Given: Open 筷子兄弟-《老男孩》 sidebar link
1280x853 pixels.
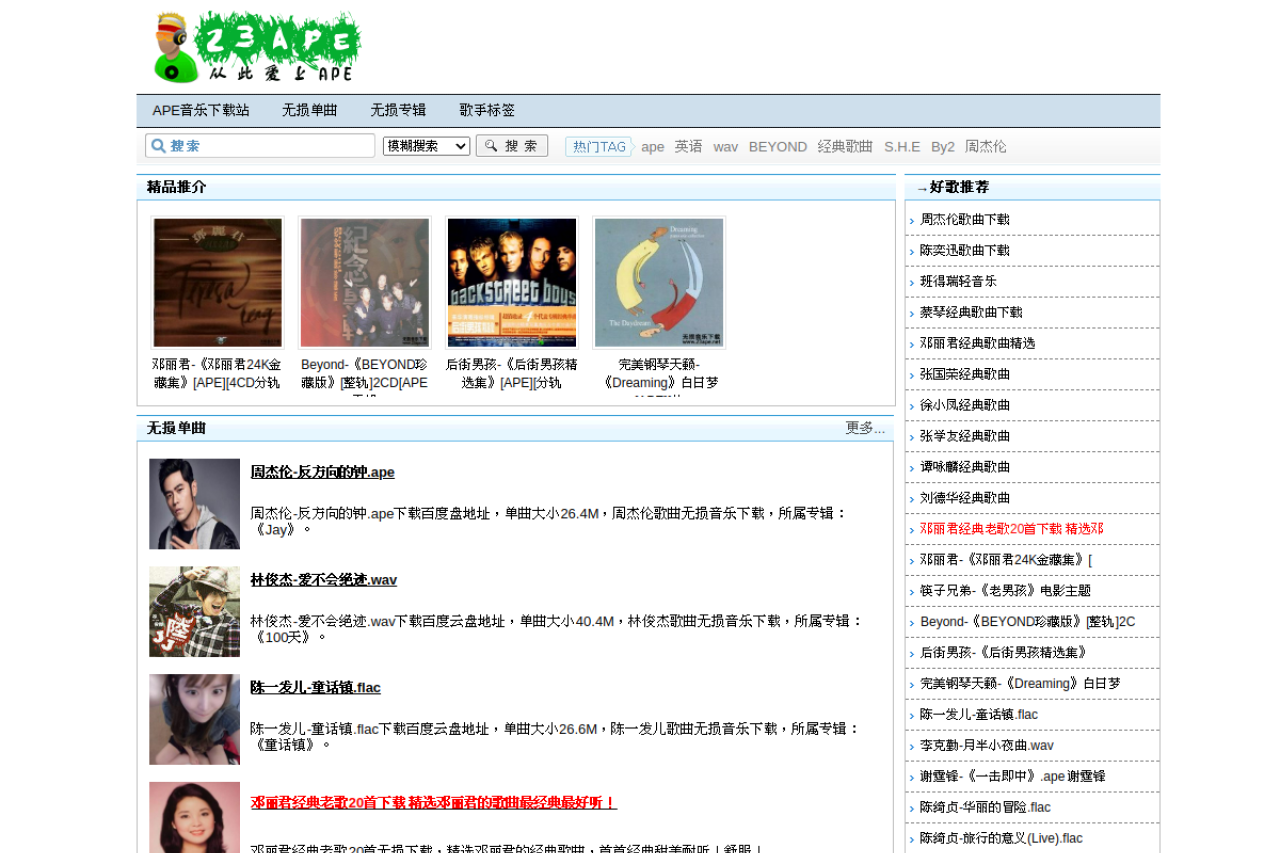Looking at the screenshot, I should pyautogui.click(x=1006, y=592).
